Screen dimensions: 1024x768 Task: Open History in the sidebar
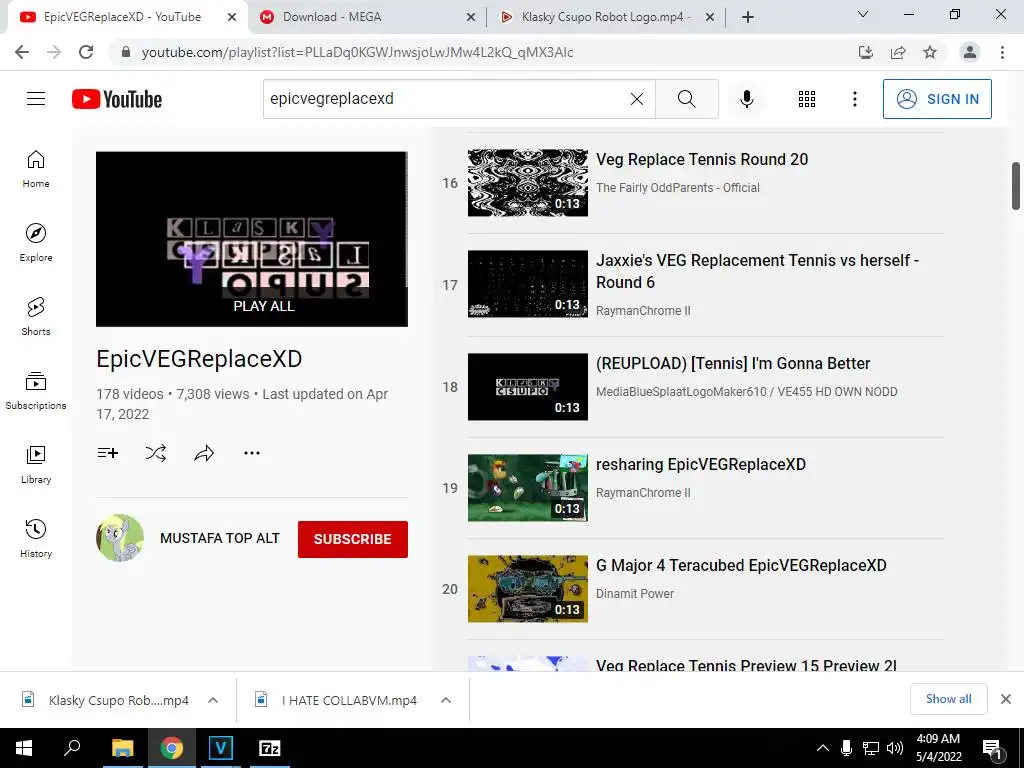pos(36,538)
